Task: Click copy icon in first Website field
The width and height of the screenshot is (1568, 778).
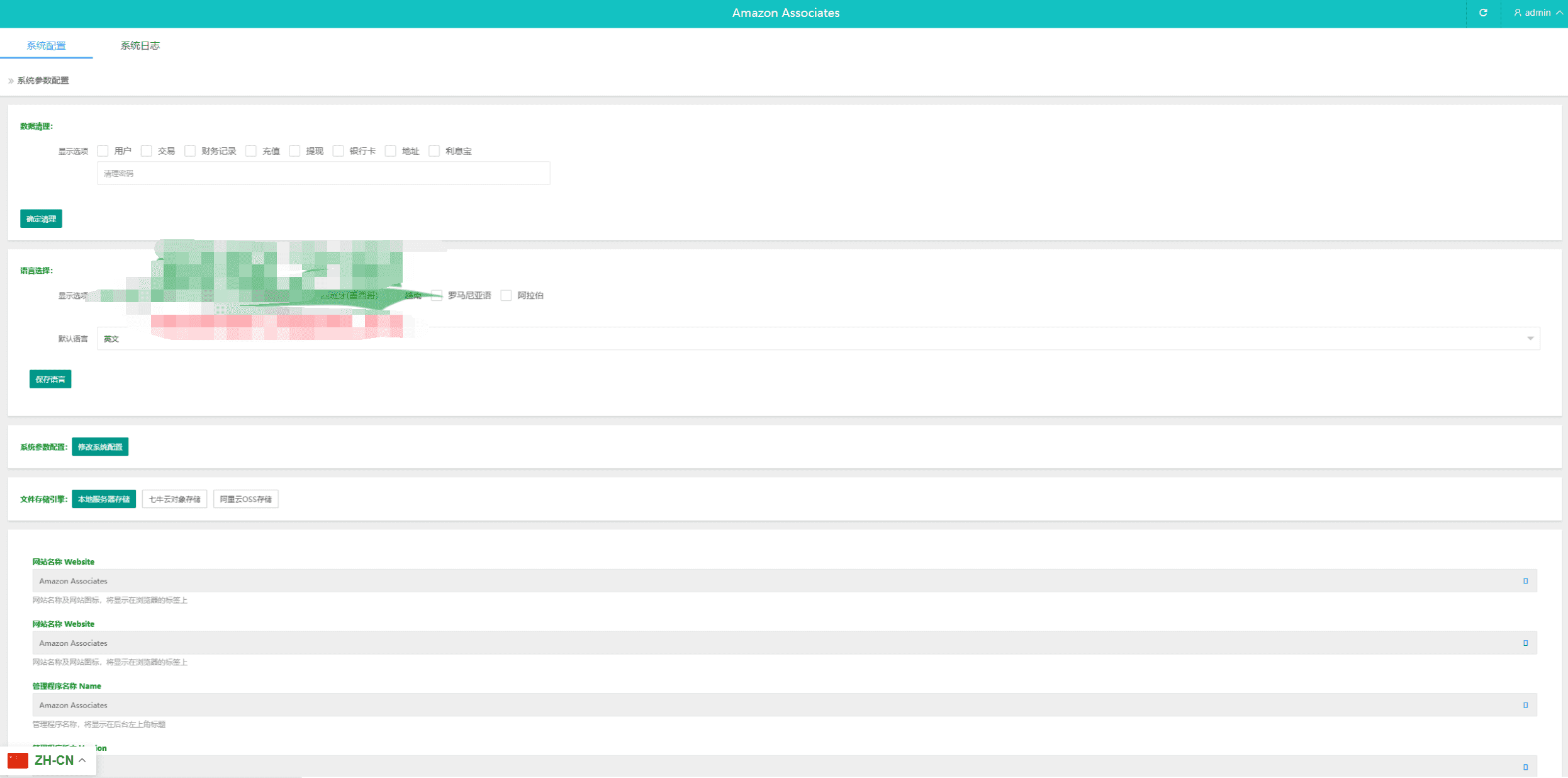Action: click(1525, 581)
